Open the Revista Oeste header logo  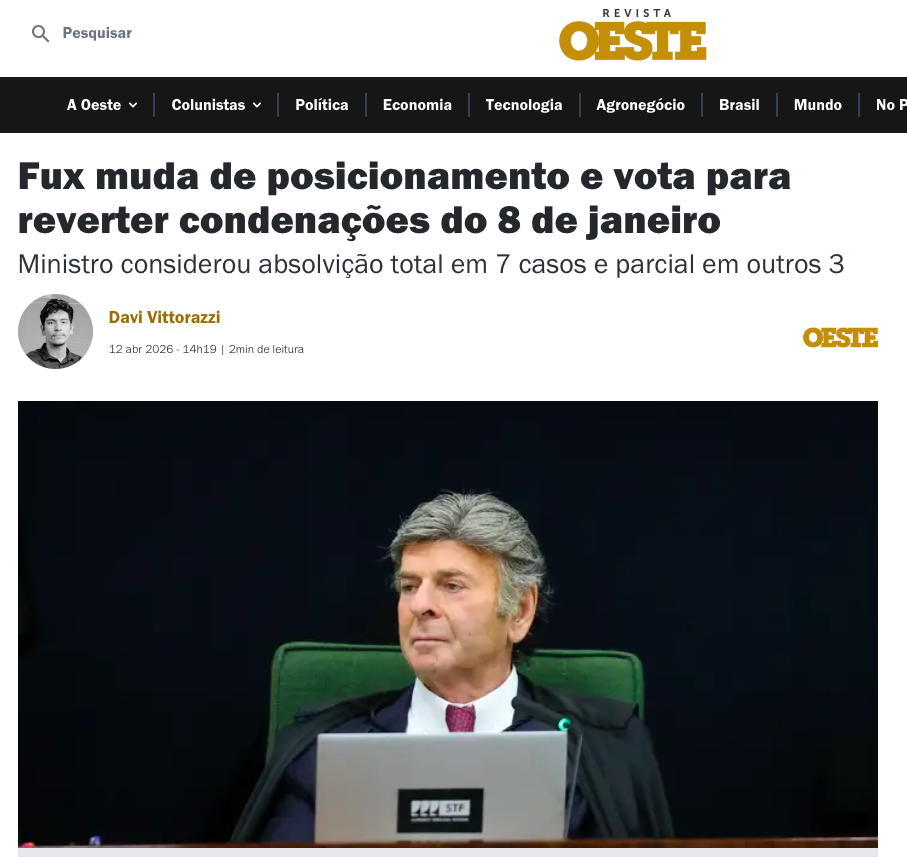tap(632, 35)
